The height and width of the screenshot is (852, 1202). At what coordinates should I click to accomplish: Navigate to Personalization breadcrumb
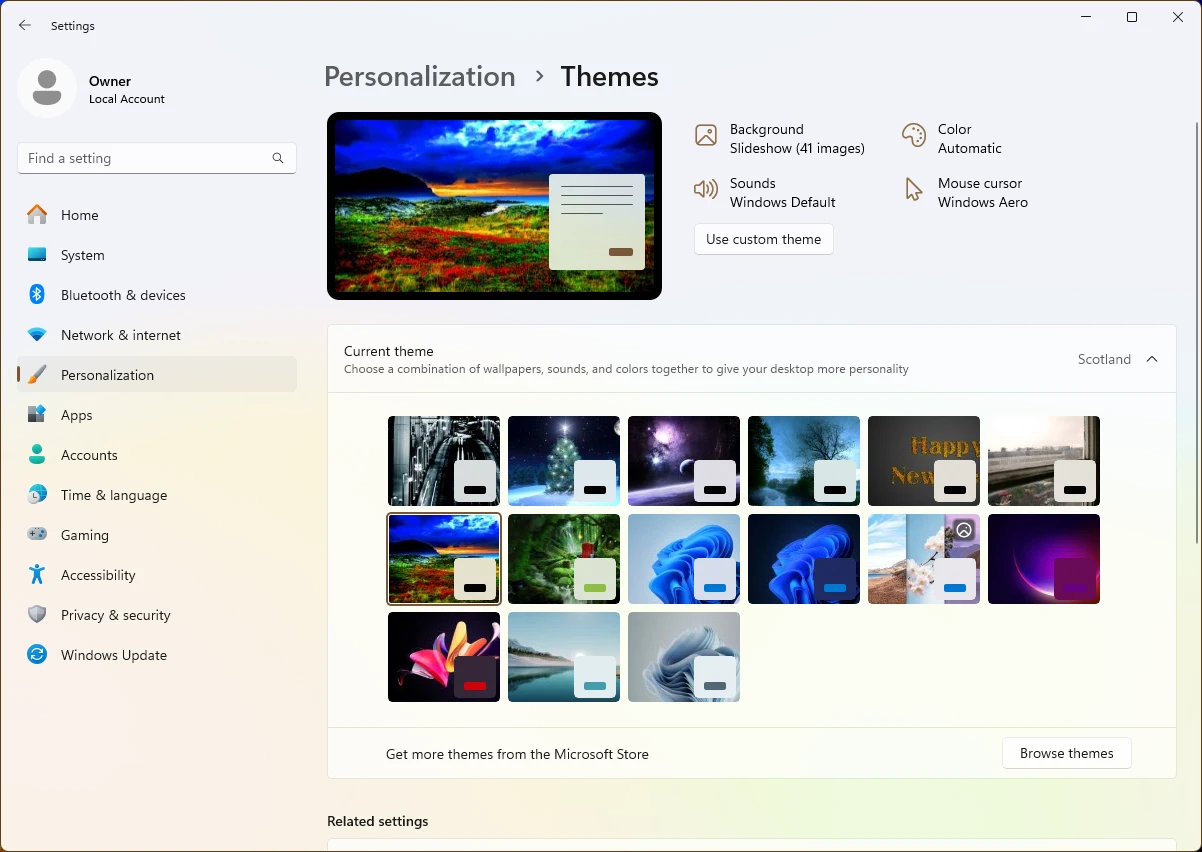coord(420,76)
